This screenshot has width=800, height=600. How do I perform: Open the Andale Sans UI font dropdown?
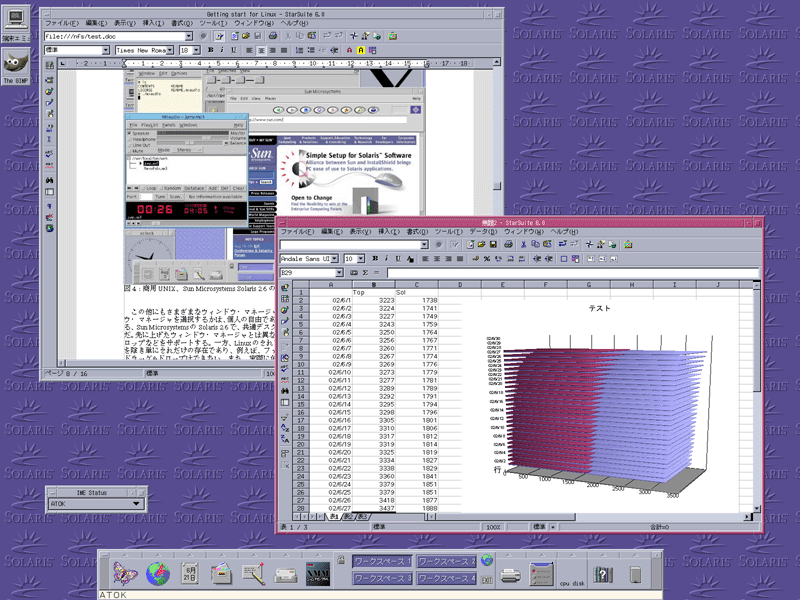point(335,259)
